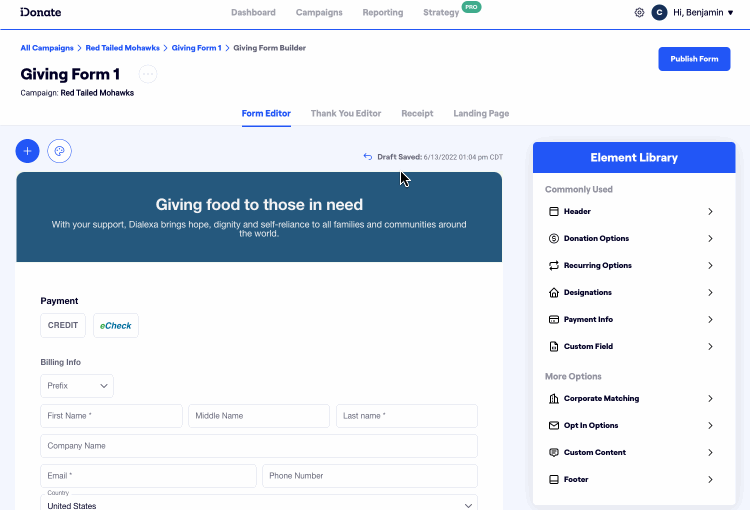Click the Recurring Options loop icon
This screenshot has width=750, height=510.
(x=553, y=266)
